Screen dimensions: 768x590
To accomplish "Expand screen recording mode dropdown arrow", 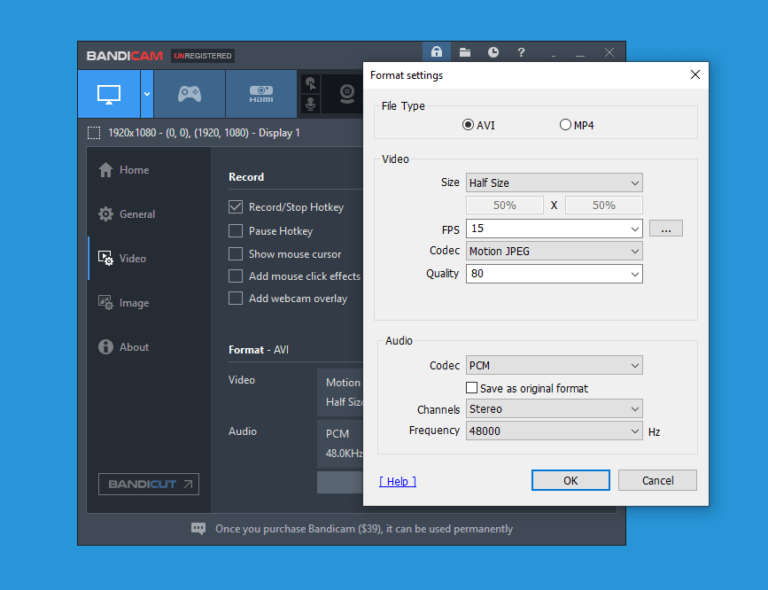I will tap(147, 94).
